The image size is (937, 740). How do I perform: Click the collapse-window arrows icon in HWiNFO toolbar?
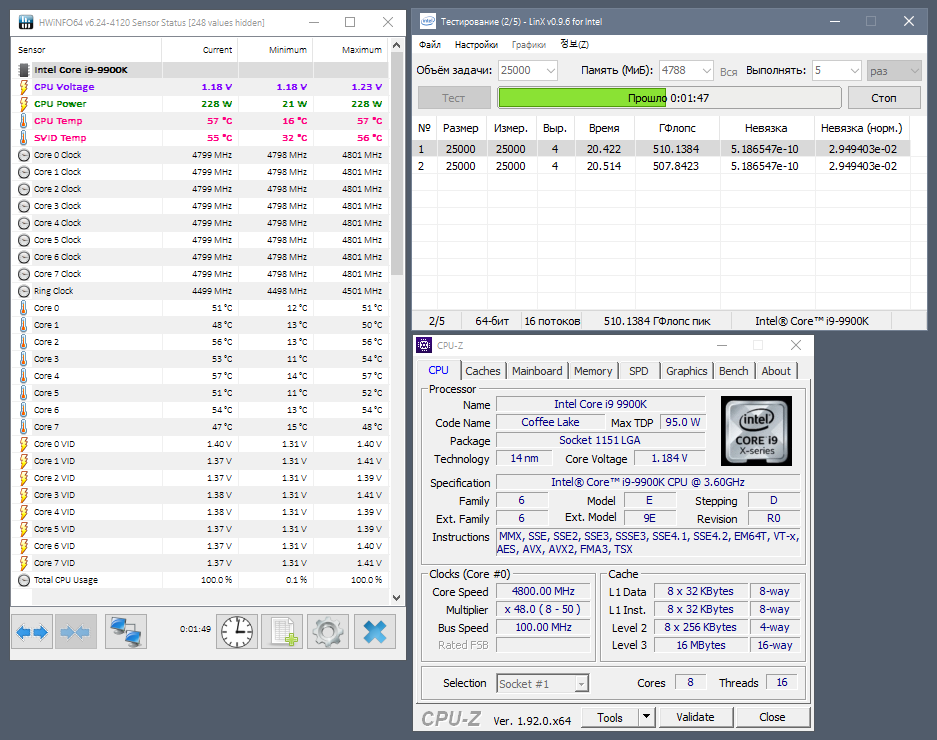(x=75, y=631)
